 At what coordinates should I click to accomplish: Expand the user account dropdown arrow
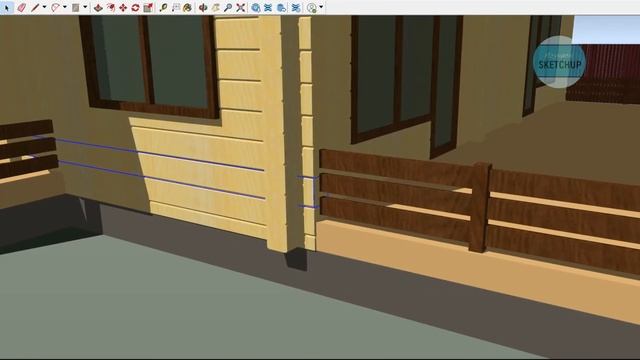click(321, 7)
